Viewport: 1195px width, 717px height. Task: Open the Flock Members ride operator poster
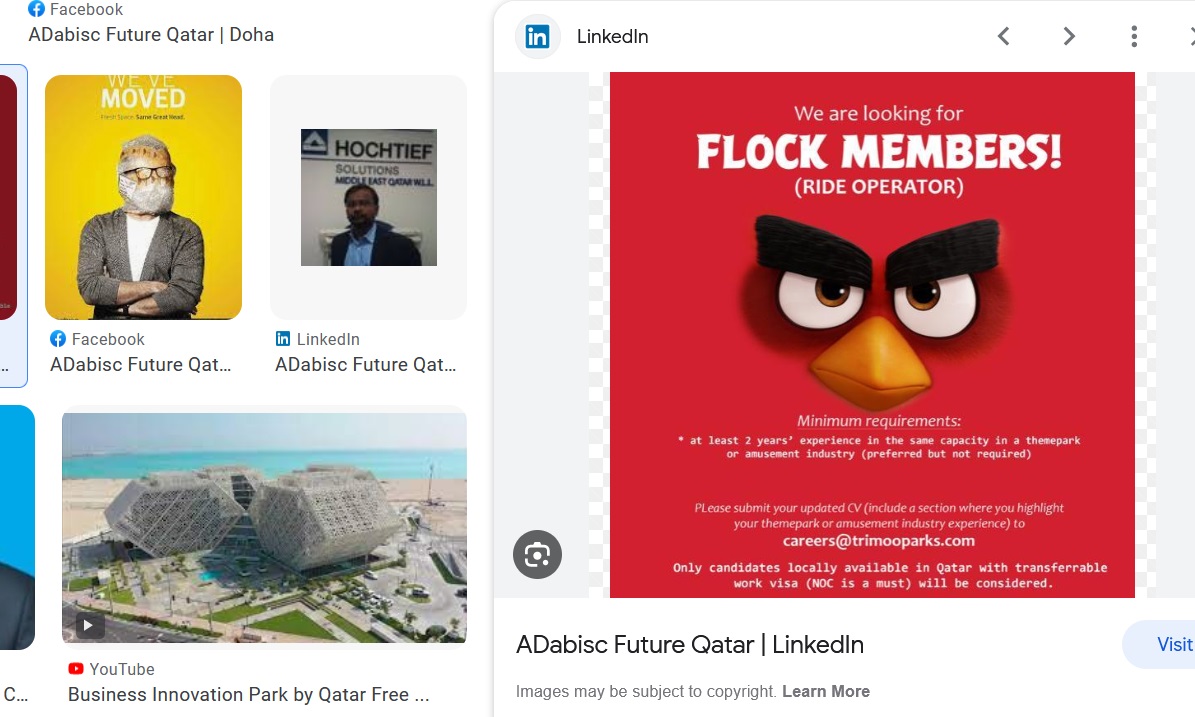[x=872, y=334]
